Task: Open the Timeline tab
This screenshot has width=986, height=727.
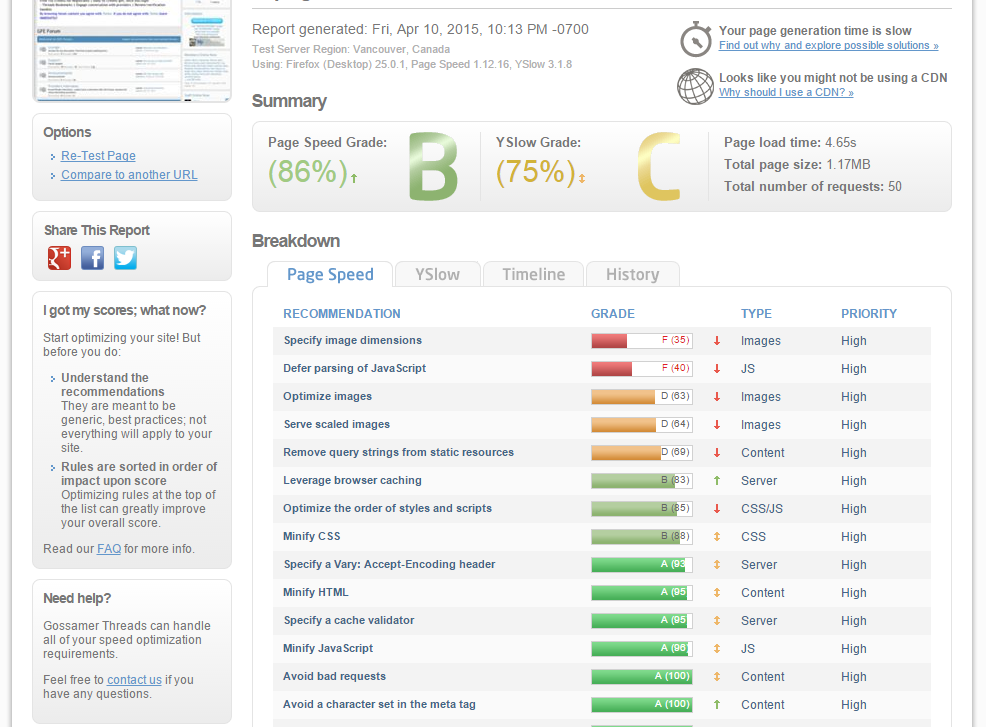Action: pos(533,275)
